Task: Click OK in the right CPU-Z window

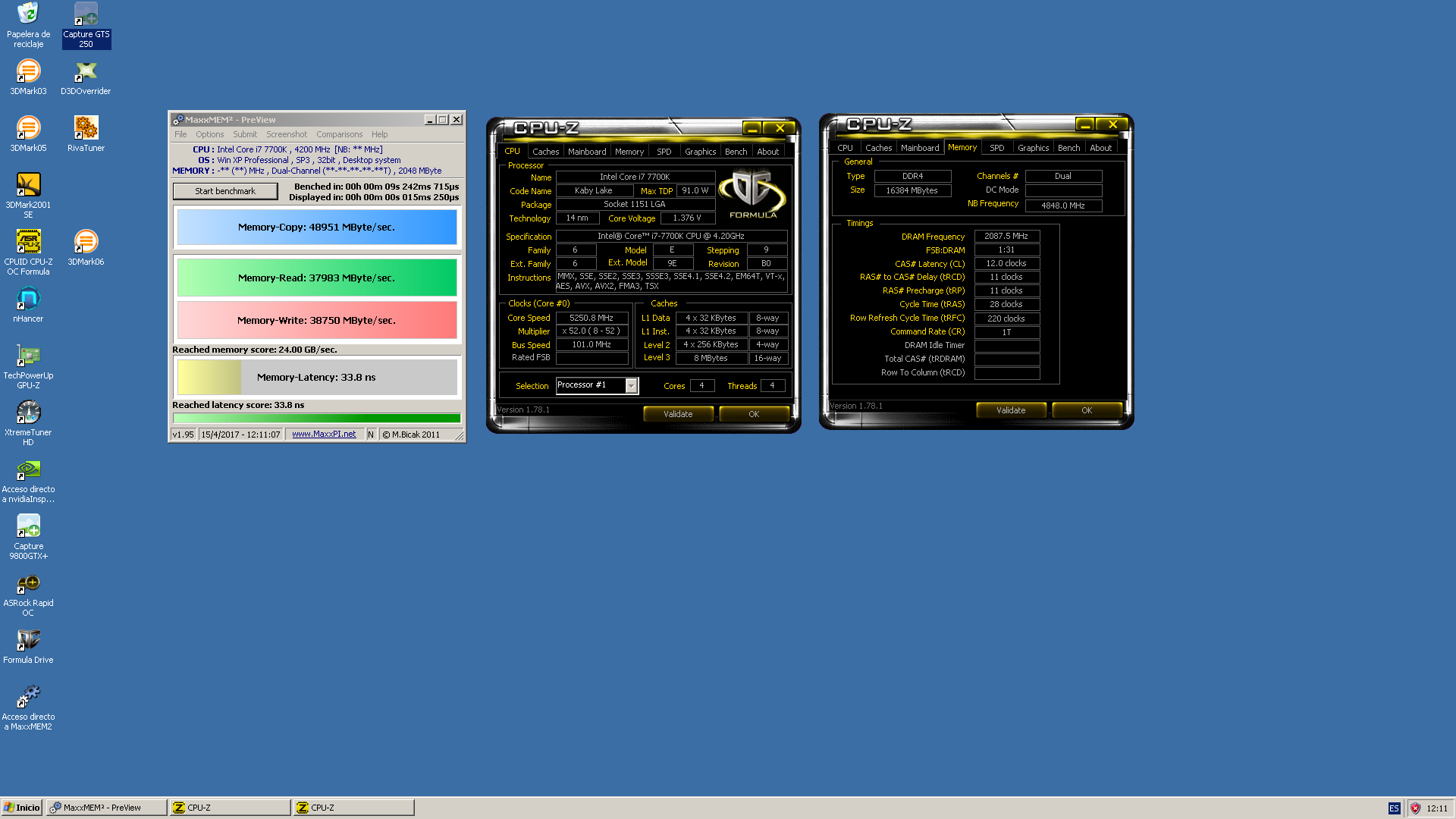Action: (x=1087, y=410)
